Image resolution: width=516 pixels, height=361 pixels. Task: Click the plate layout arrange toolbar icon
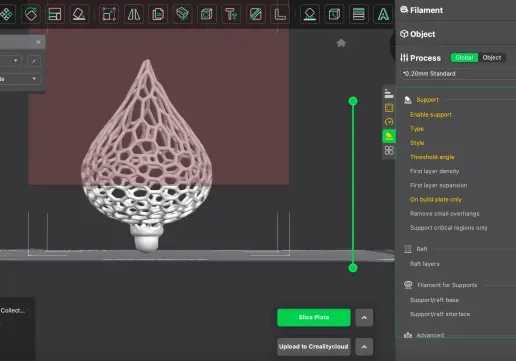pos(55,14)
